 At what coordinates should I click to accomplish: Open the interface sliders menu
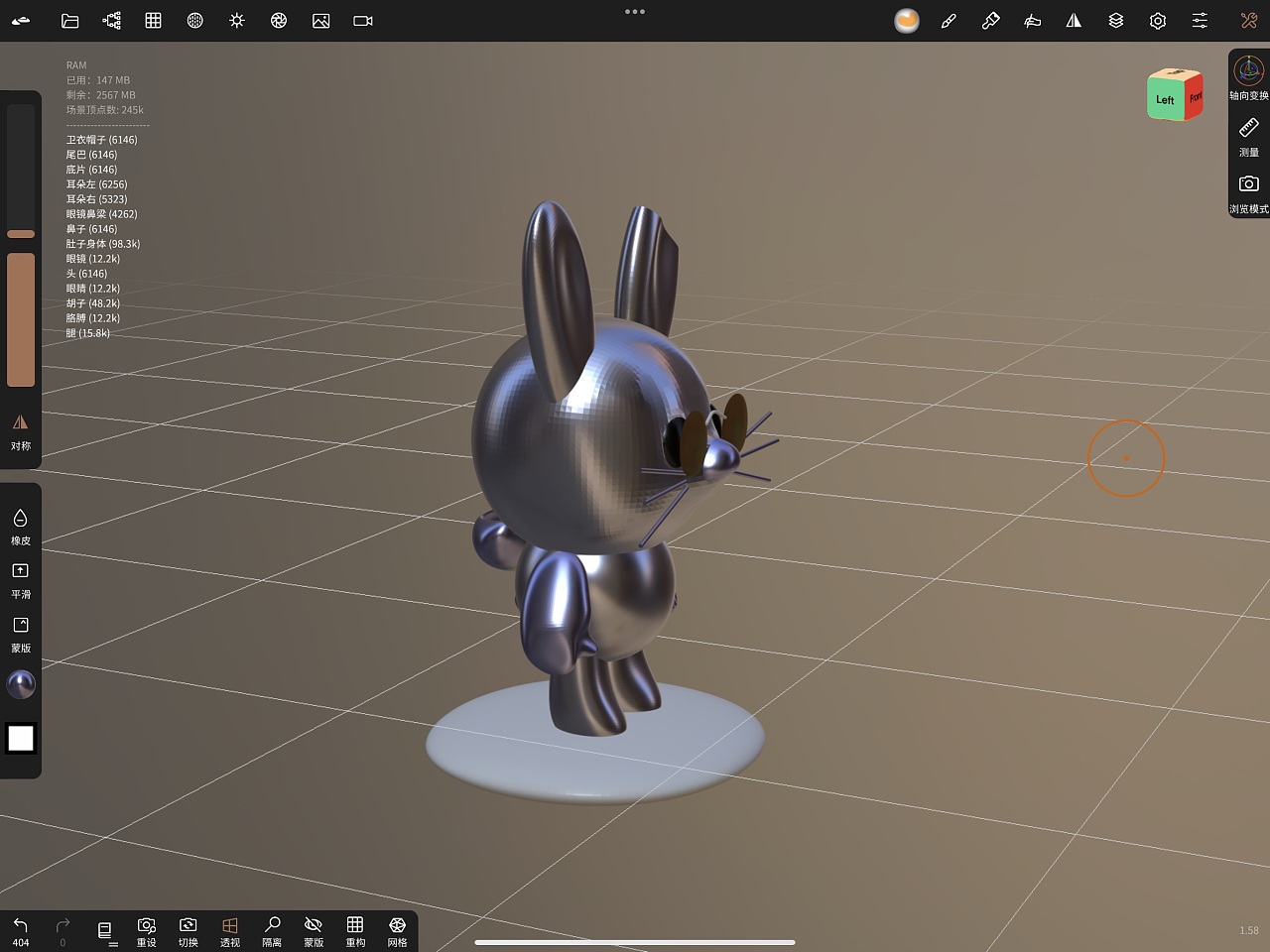[1200, 21]
